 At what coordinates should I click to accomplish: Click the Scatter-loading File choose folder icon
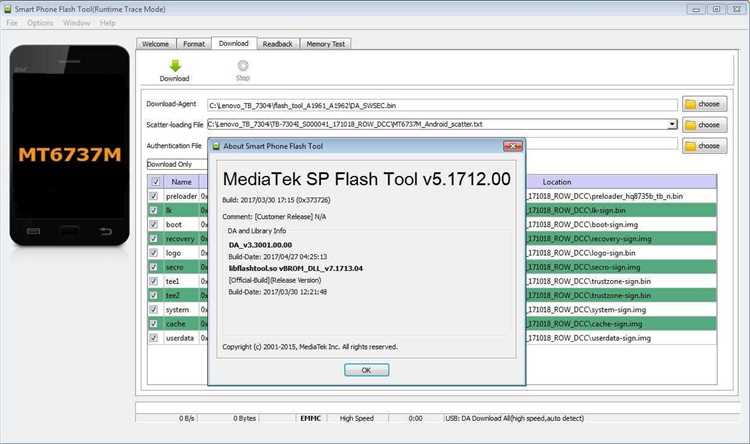tap(692, 125)
